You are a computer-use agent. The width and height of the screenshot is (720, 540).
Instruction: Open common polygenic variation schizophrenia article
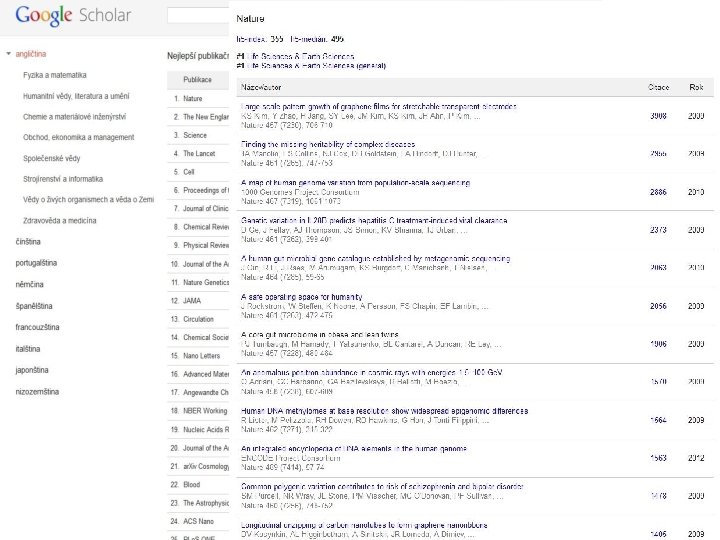pos(382,487)
